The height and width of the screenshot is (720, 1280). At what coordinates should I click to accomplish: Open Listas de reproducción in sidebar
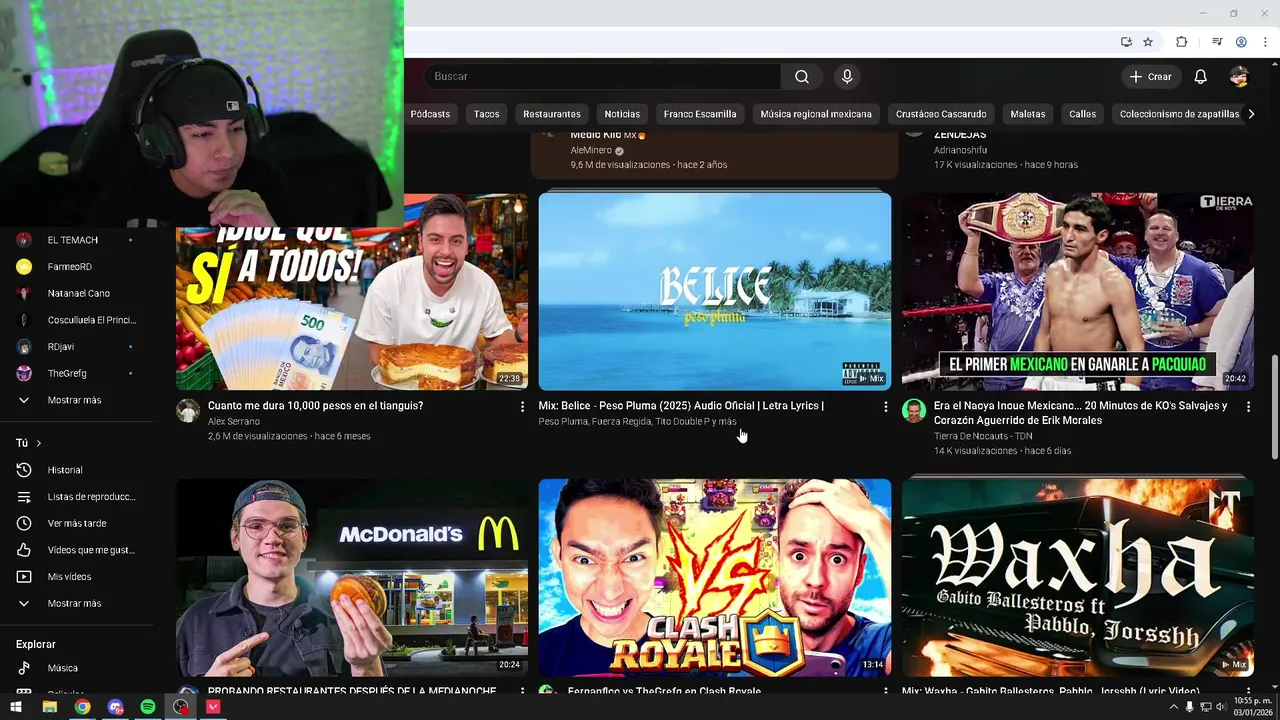(x=77, y=497)
